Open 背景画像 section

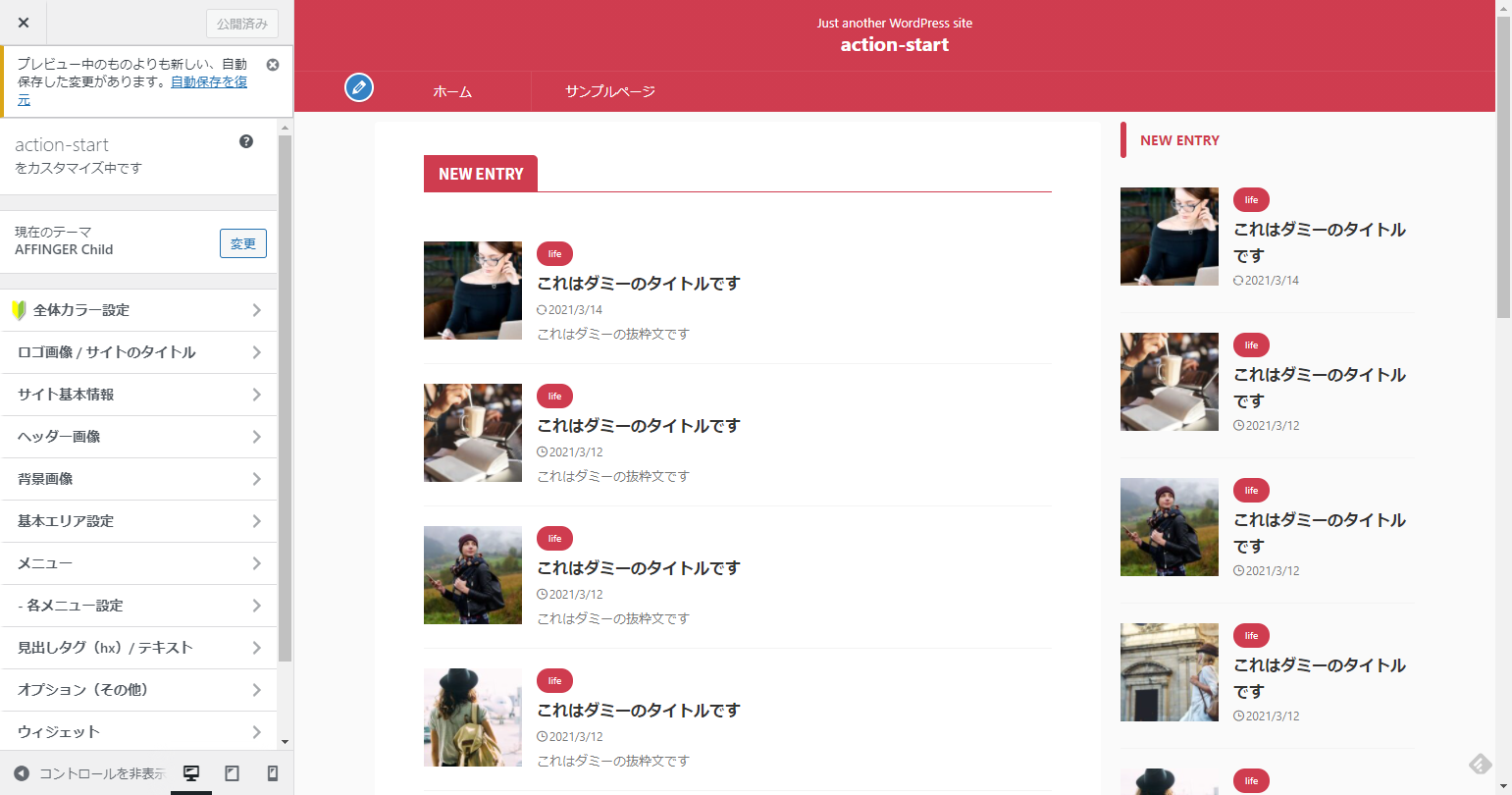pos(139,479)
